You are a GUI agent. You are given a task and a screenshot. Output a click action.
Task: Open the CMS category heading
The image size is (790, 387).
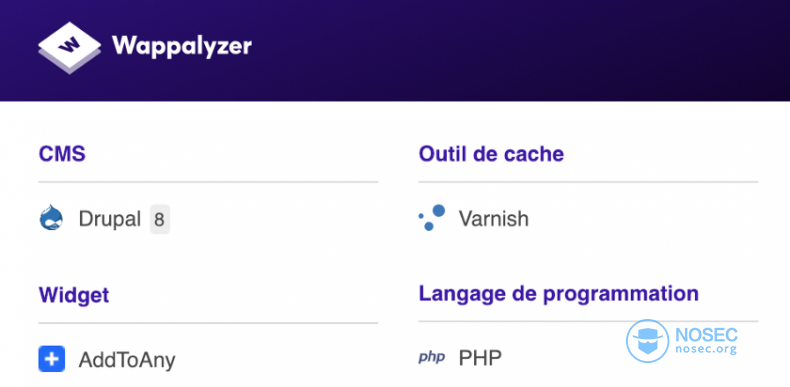tap(62, 154)
